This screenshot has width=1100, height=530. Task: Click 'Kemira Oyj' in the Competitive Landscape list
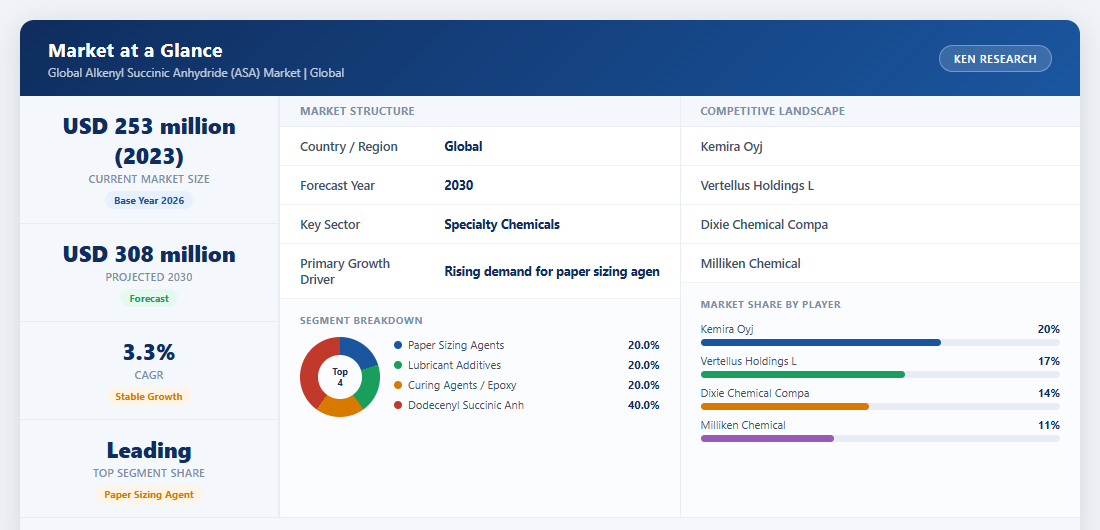click(732, 147)
